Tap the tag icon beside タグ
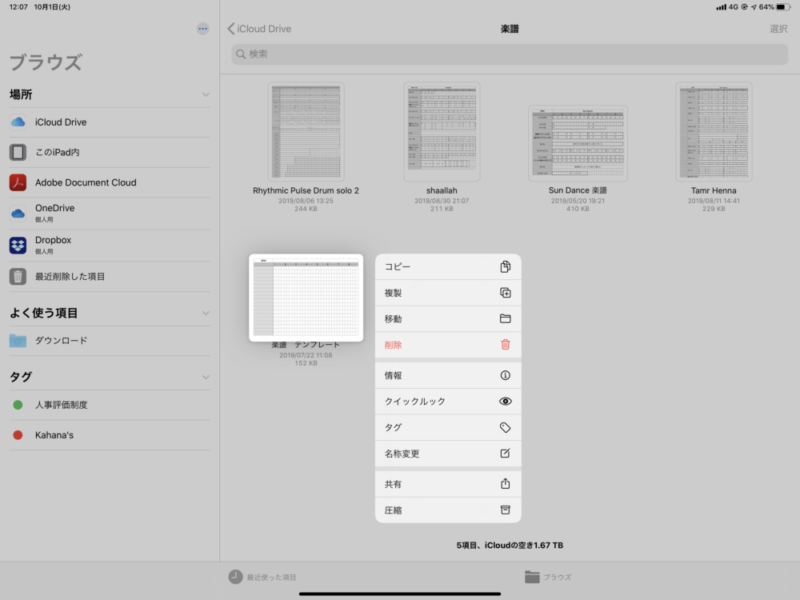 (505, 428)
